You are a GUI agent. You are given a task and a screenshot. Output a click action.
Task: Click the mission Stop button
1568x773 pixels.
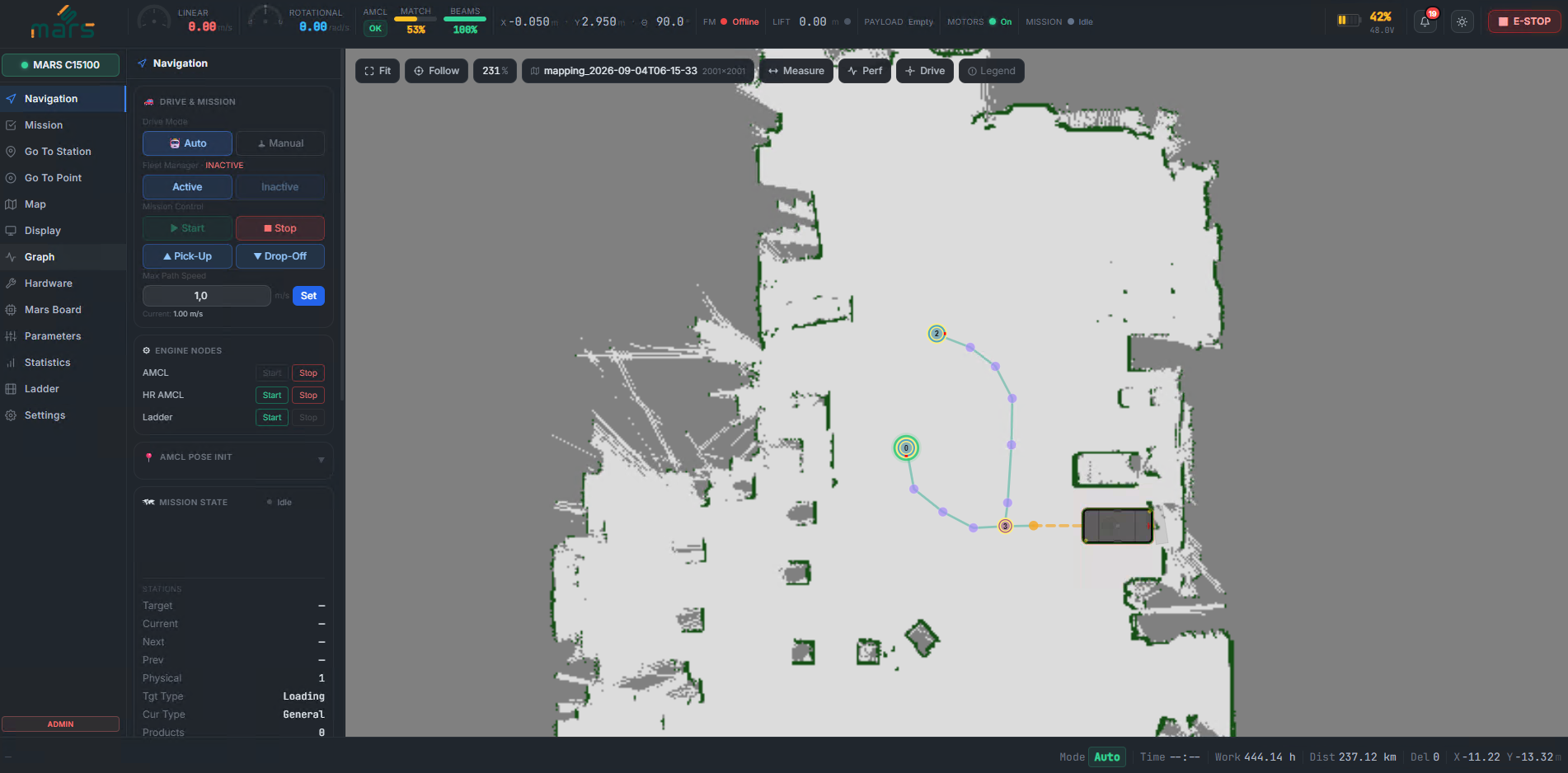click(280, 228)
